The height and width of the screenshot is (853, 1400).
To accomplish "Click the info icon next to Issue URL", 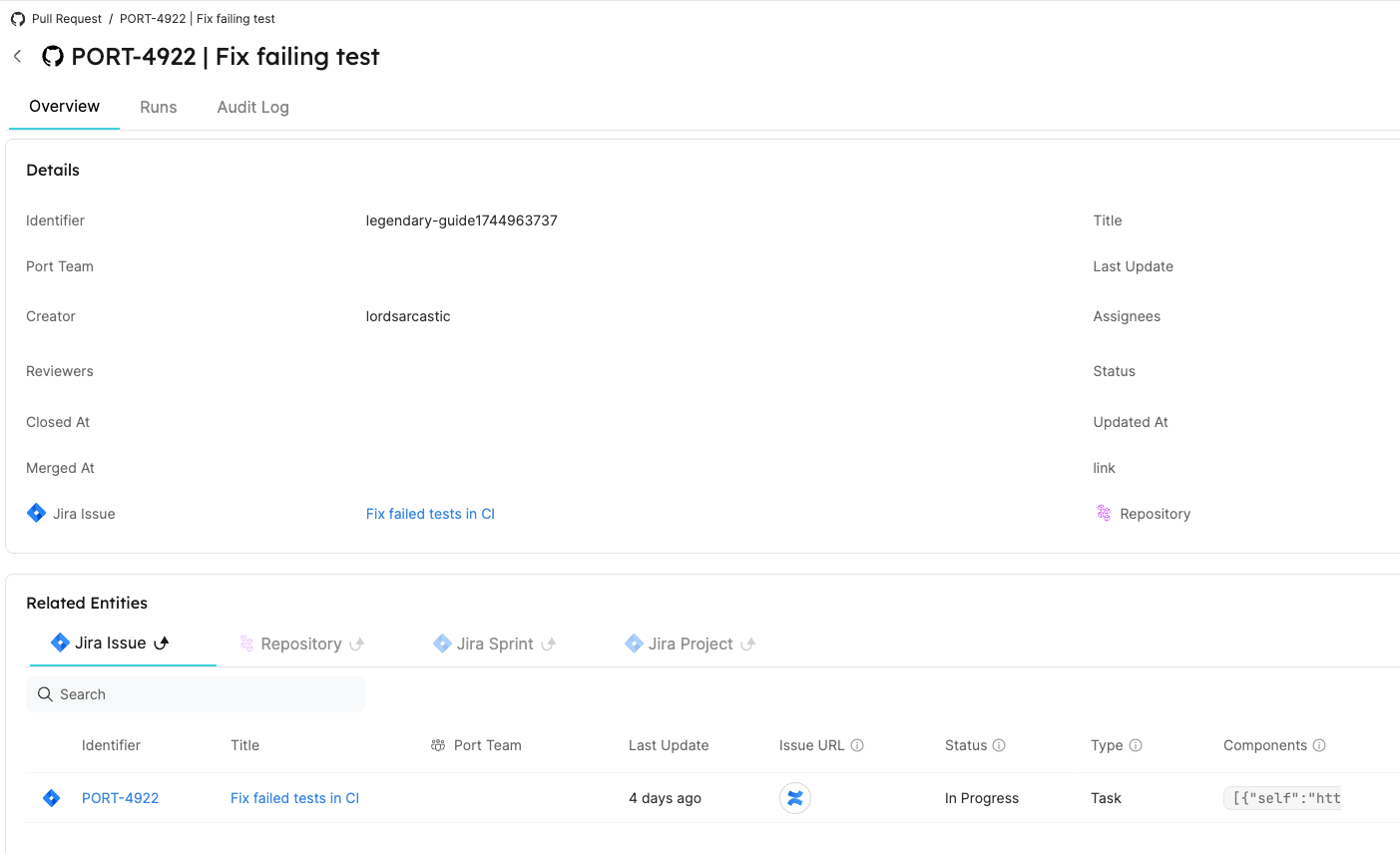I will 857,745.
